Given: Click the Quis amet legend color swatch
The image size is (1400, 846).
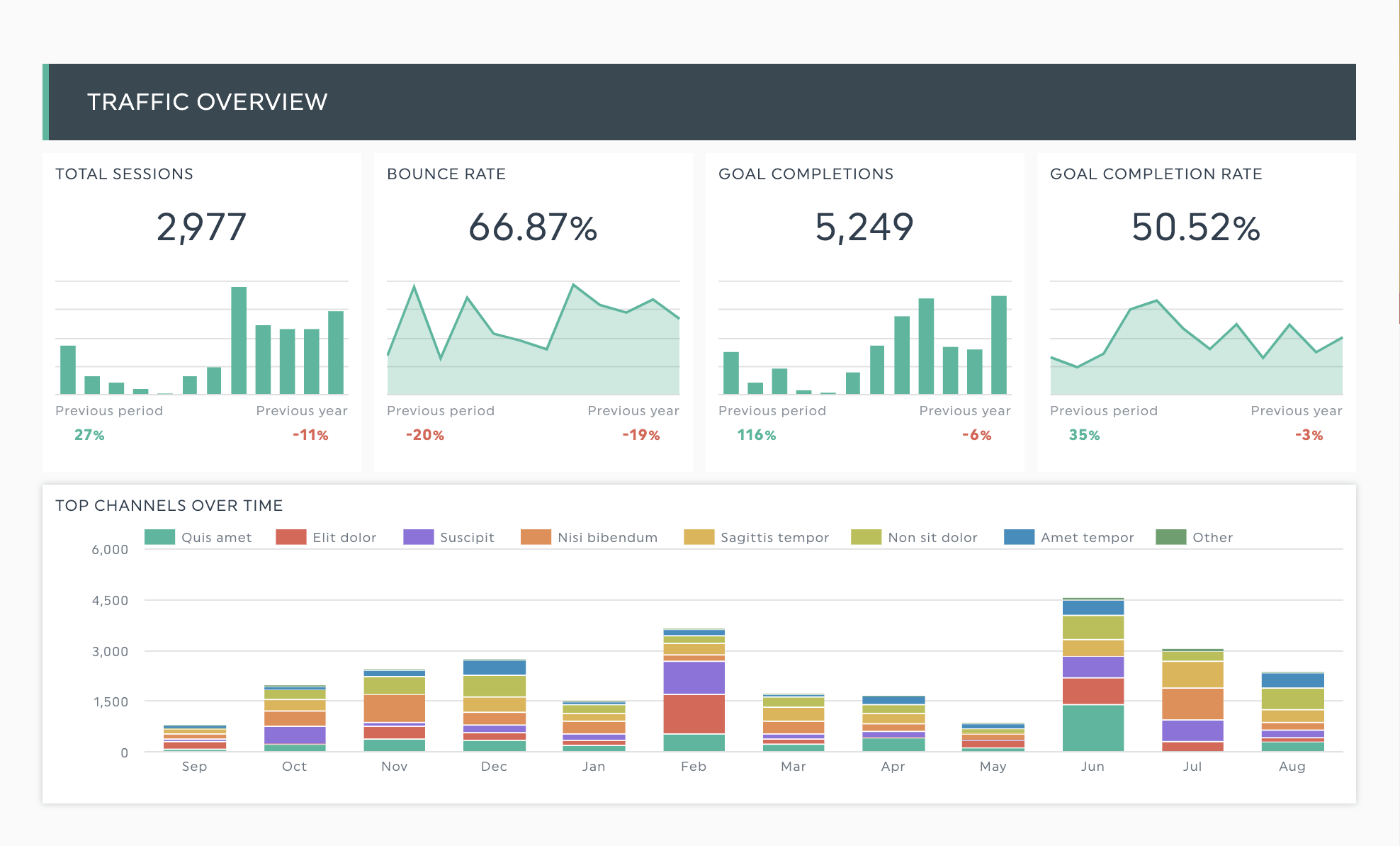Looking at the screenshot, I should pyautogui.click(x=159, y=537).
